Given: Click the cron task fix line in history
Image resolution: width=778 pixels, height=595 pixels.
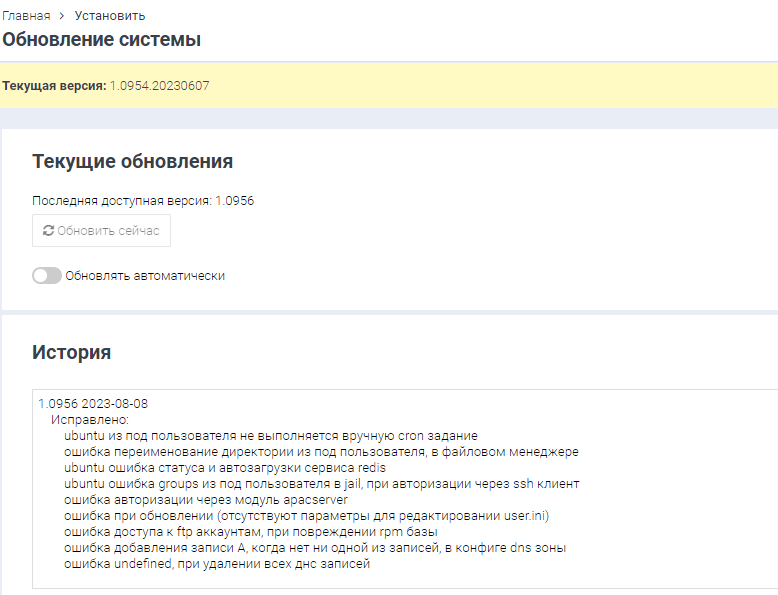Looking at the screenshot, I should tap(270, 436).
